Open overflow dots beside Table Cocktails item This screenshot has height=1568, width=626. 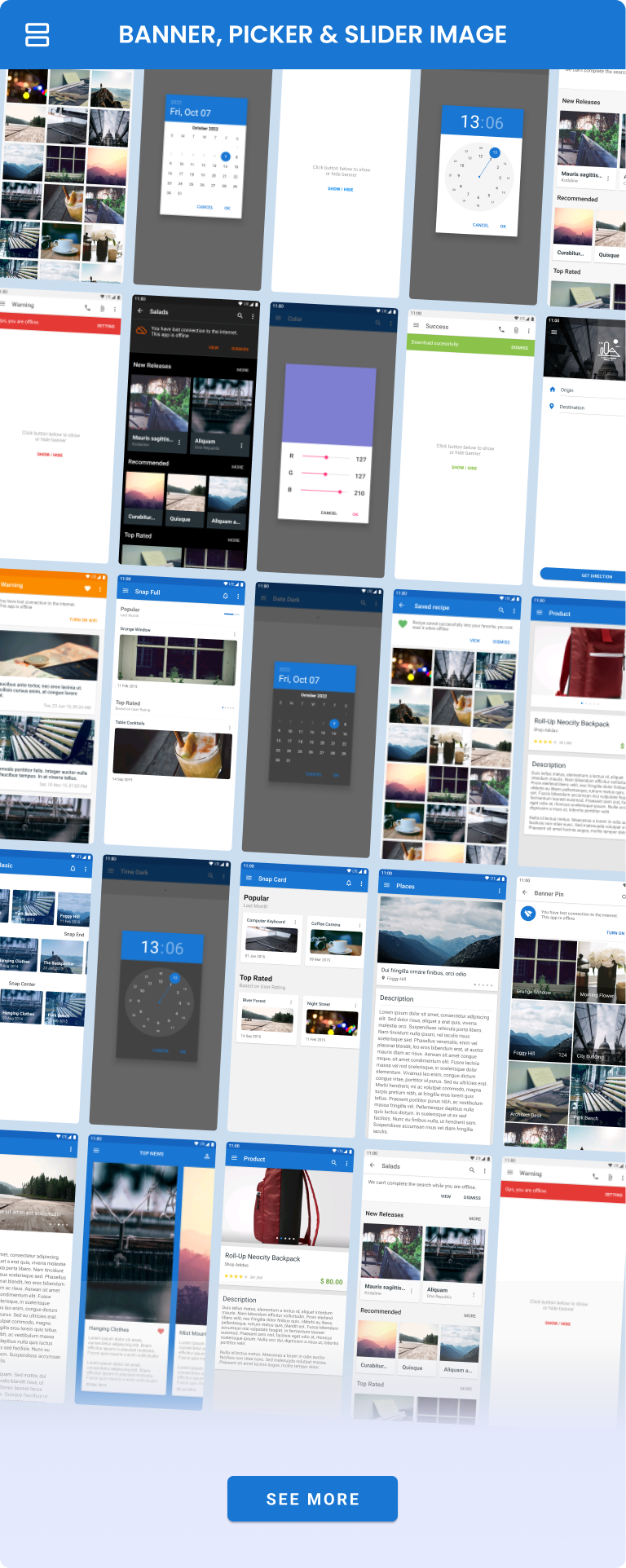229,728
